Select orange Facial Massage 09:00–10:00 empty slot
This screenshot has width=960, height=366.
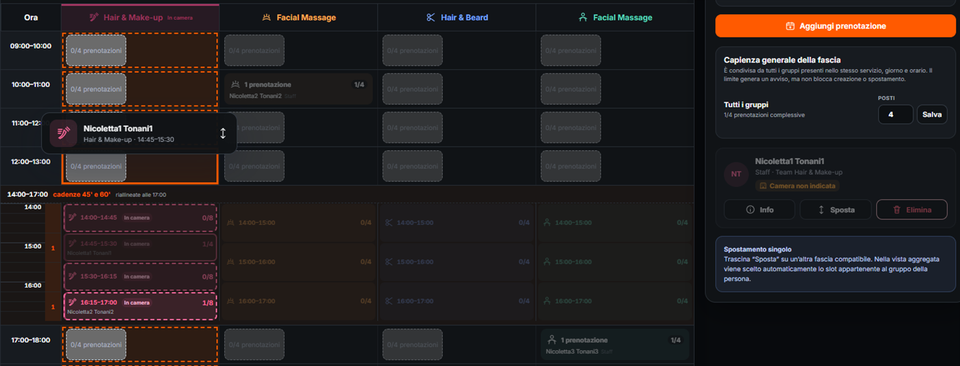pos(254,50)
